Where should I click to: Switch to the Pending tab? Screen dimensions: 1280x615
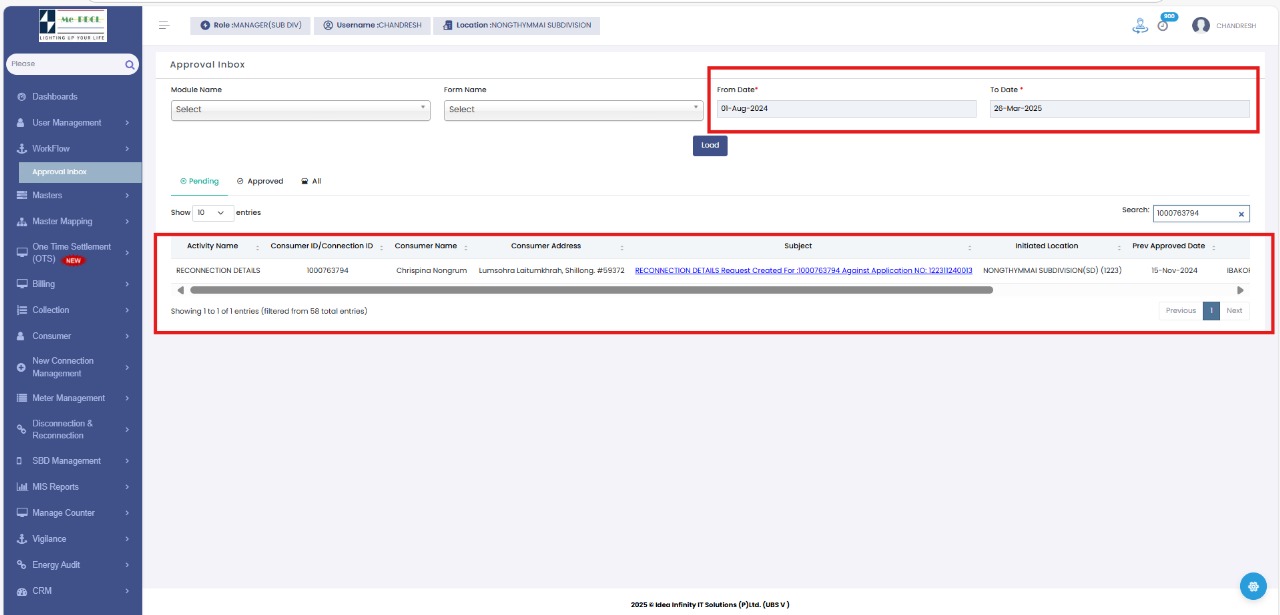(x=199, y=182)
